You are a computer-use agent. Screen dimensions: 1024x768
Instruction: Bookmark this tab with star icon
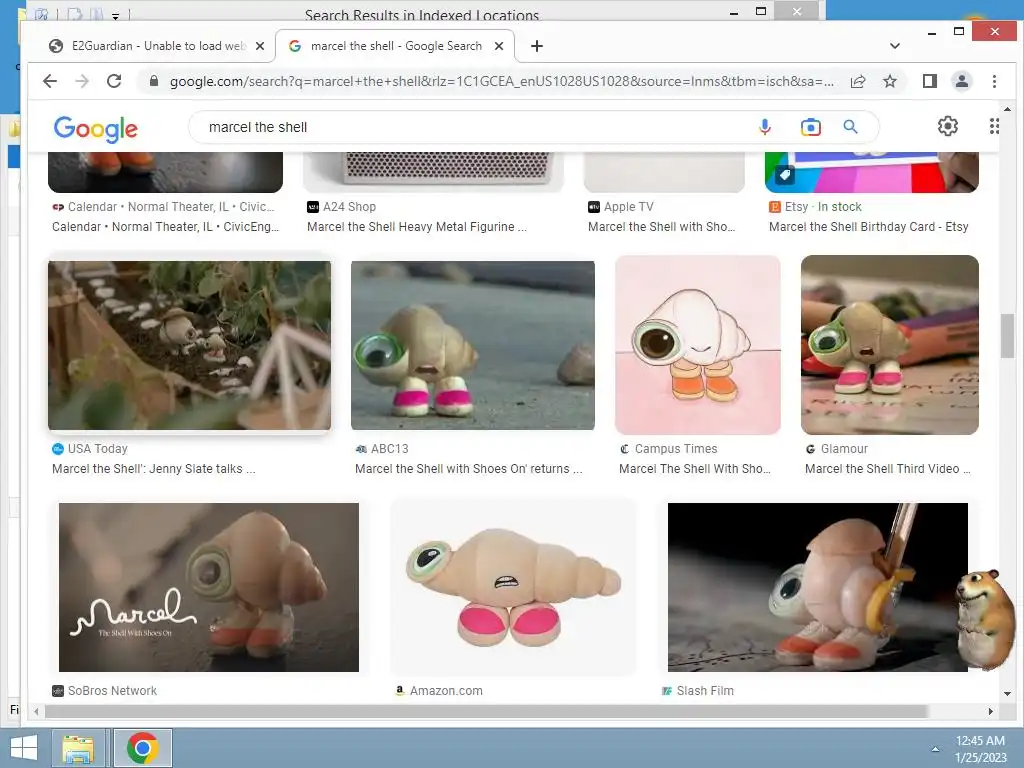coord(889,81)
